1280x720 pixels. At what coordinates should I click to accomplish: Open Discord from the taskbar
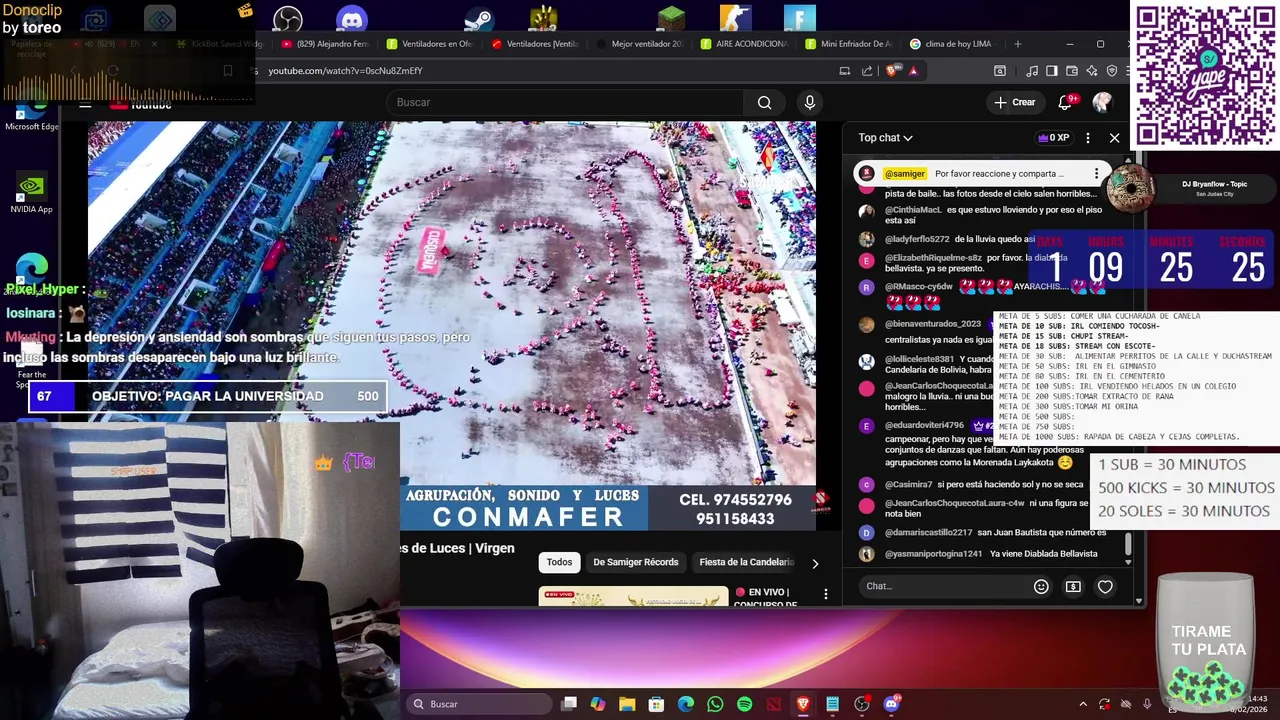pyautogui.click(x=892, y=704)
